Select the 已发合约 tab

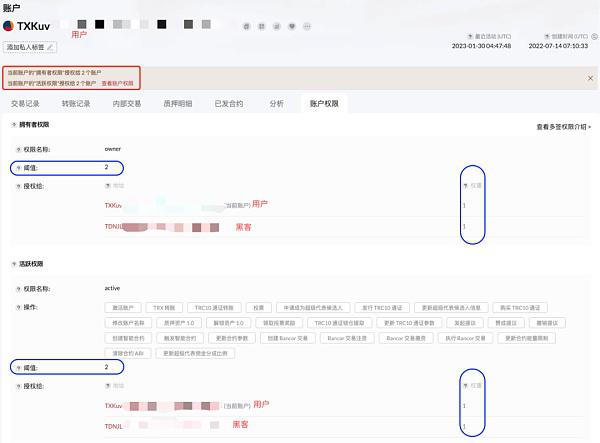coord(228,103)
